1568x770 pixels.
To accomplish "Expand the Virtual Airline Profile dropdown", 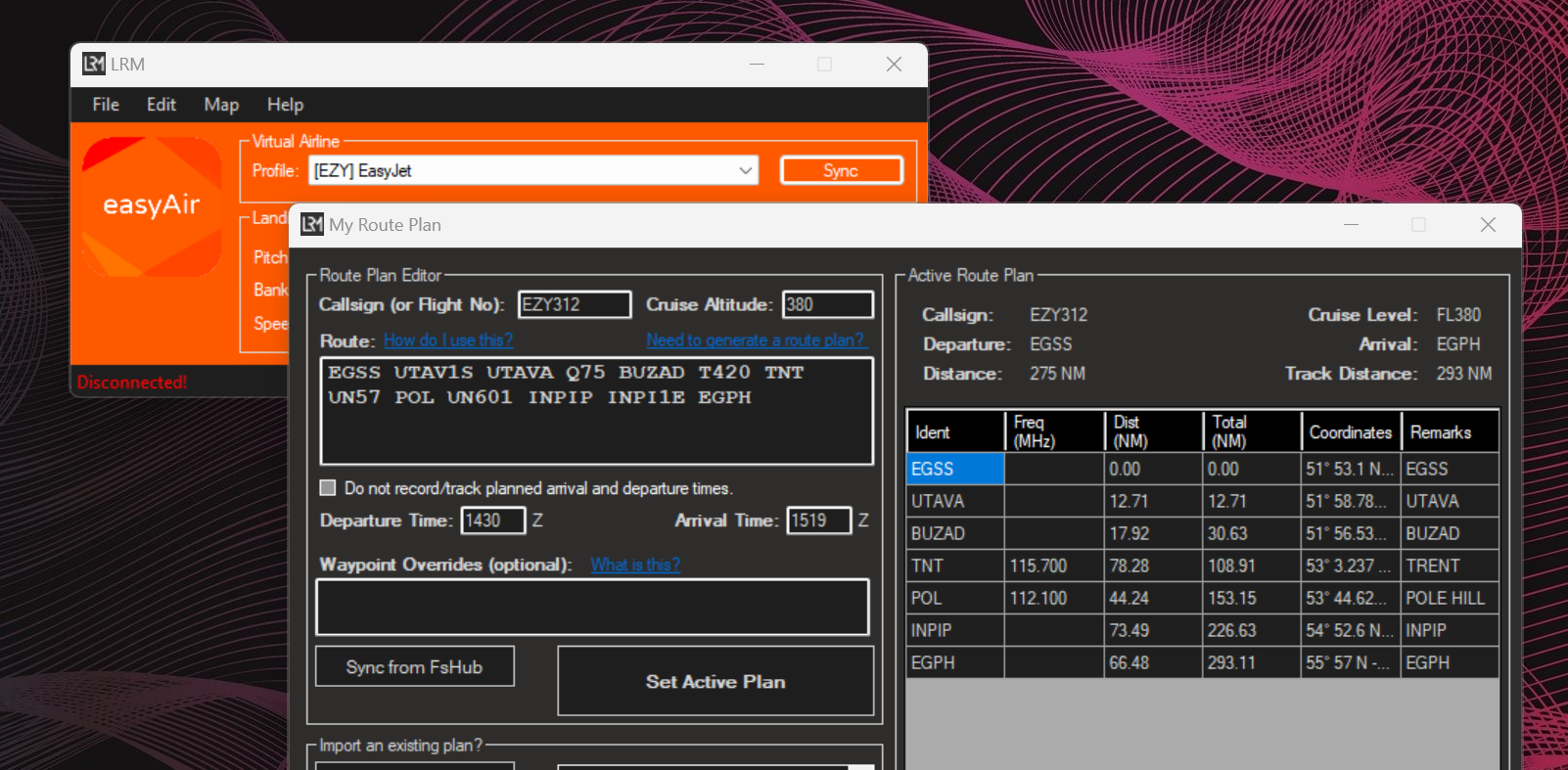I will point(746,171).
